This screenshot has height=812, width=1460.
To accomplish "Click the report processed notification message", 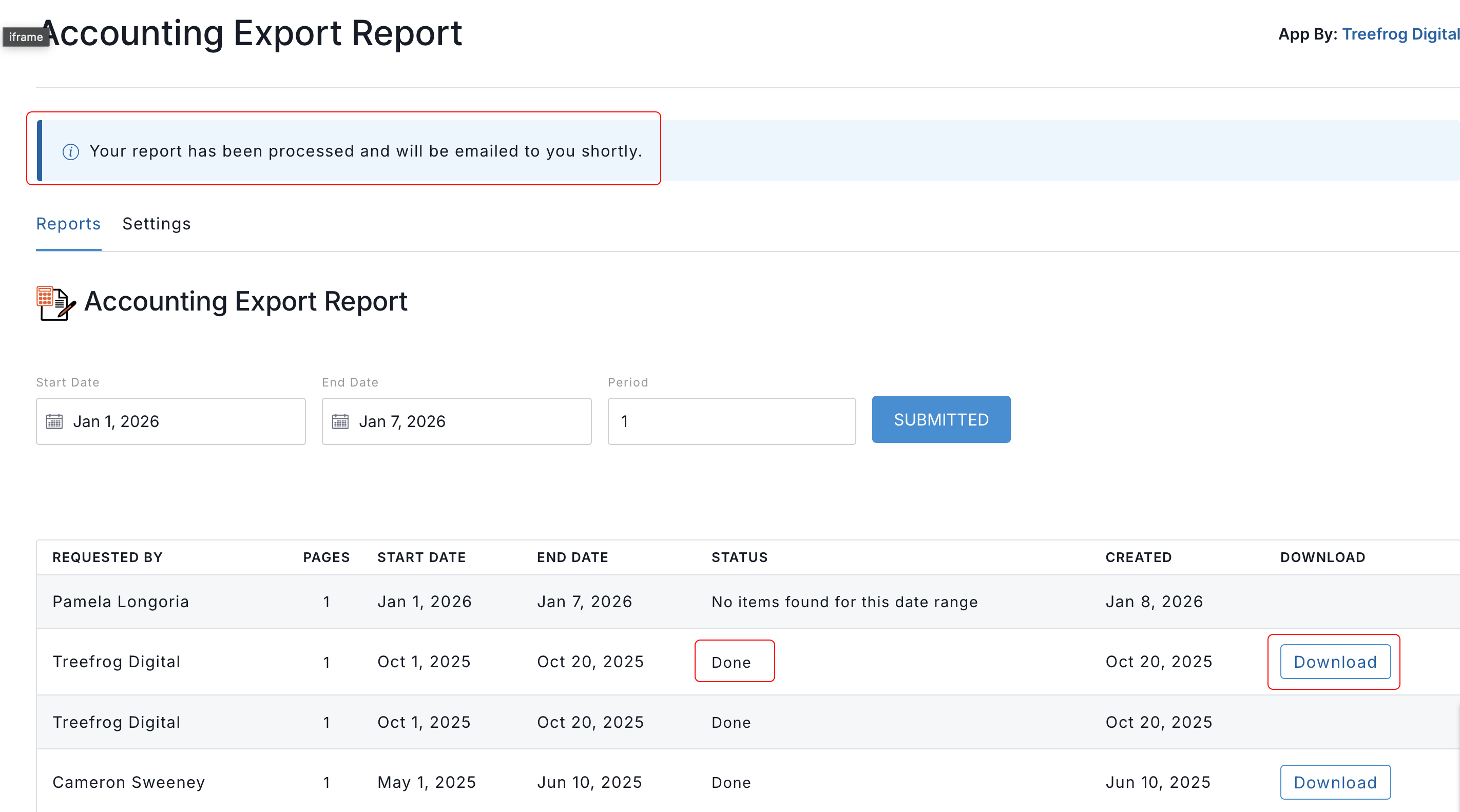I will pyautogui.click(x=366, y=151).
